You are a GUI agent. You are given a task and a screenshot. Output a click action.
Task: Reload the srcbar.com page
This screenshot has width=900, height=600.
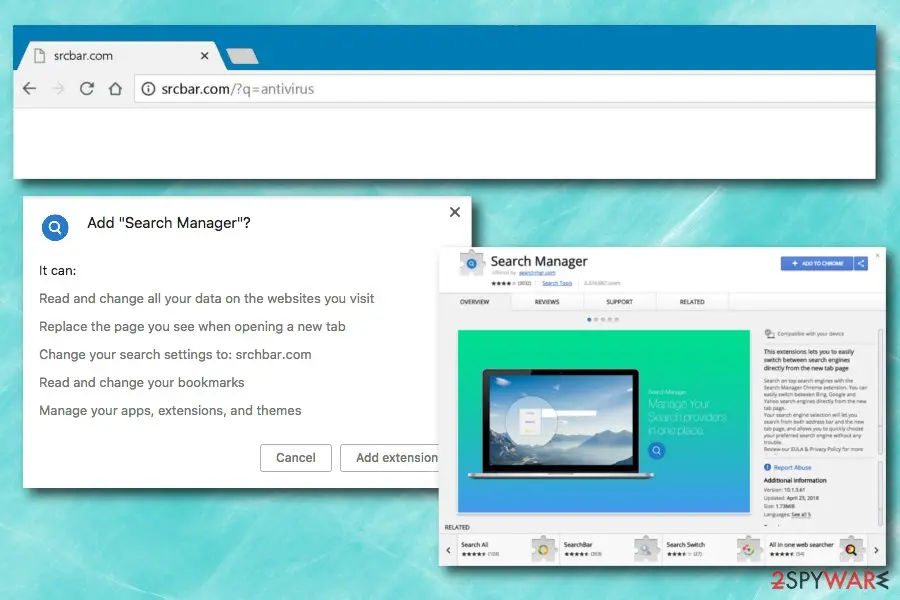87,88
